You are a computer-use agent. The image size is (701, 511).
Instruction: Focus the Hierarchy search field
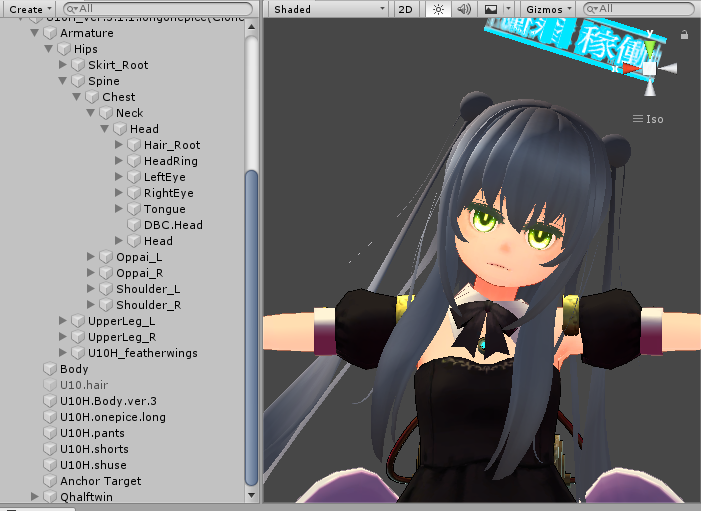(x=158, y=8)
